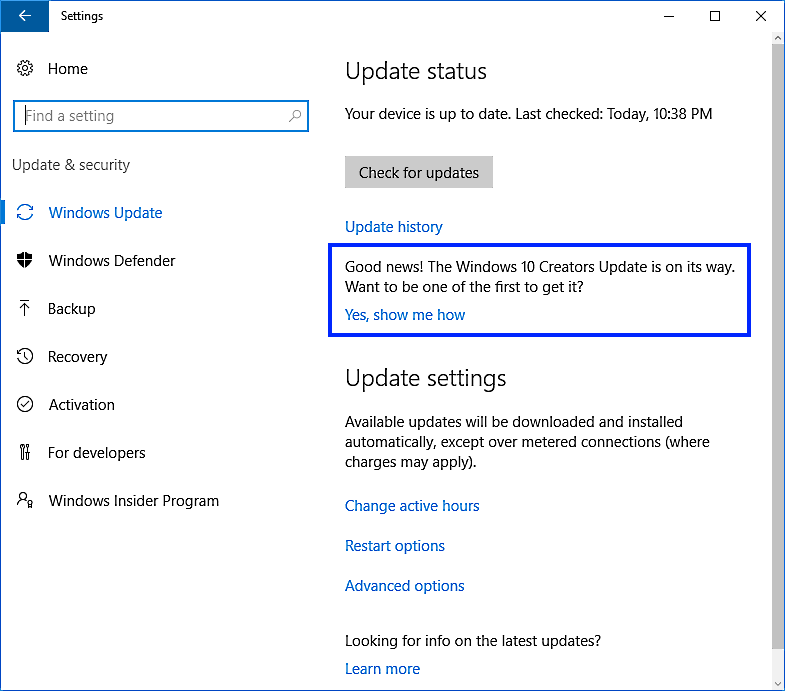The height and width of the screenshot is (691, 785).
Task: Go to the Recovery settings page
Action: pos(77,357)
